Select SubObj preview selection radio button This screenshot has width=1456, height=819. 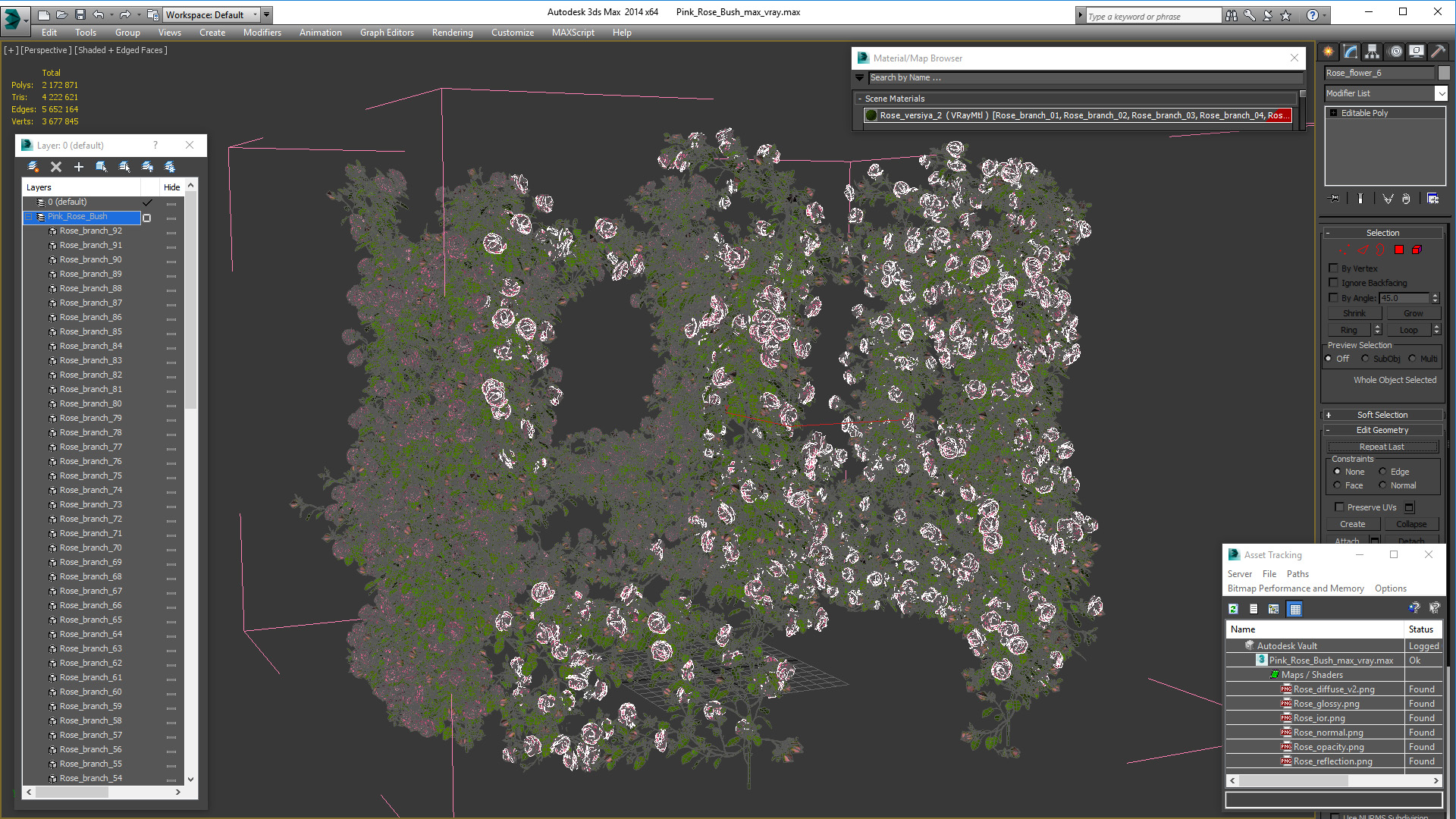click(x=1365, y=359)
